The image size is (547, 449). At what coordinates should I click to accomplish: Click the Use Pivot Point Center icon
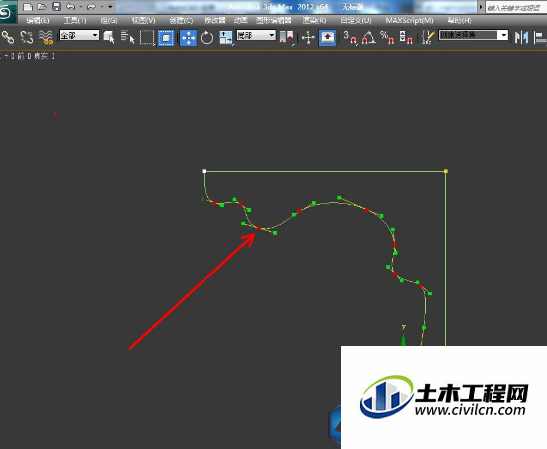(x=286, y=38)
